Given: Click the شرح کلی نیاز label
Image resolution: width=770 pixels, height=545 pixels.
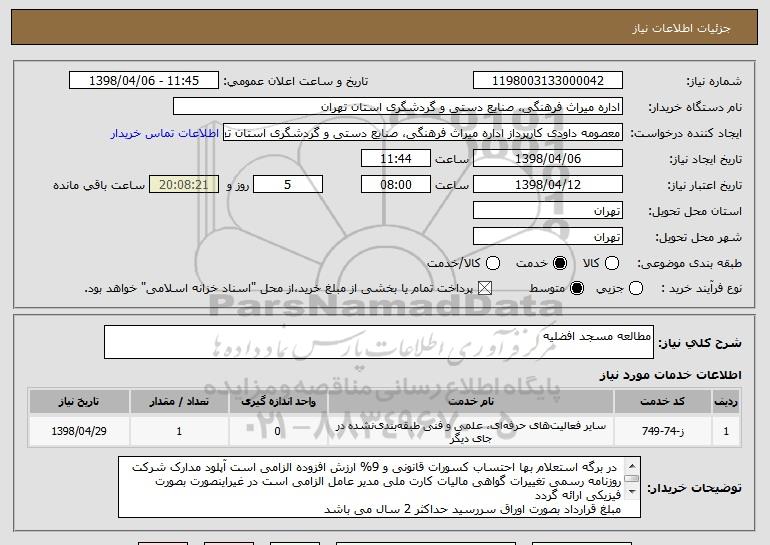Looking at the screenshot, I should tap(700, 343).
